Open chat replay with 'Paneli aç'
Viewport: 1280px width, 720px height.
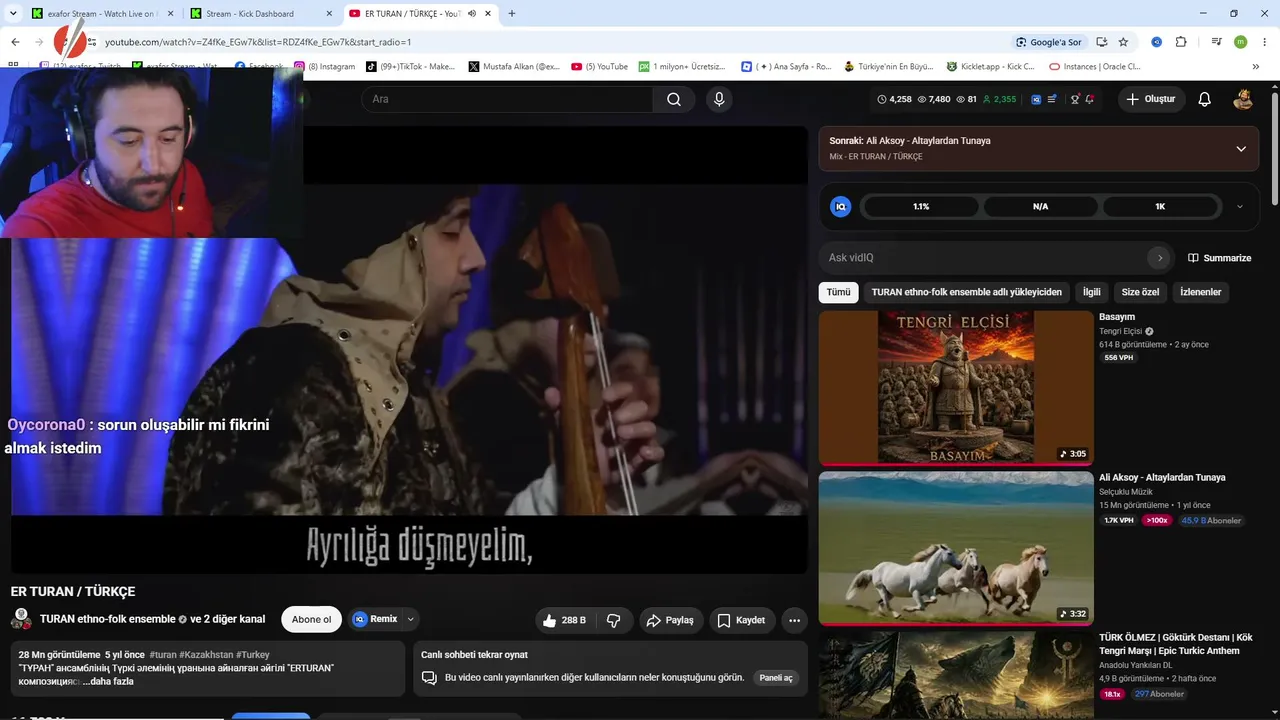(776, 677)
